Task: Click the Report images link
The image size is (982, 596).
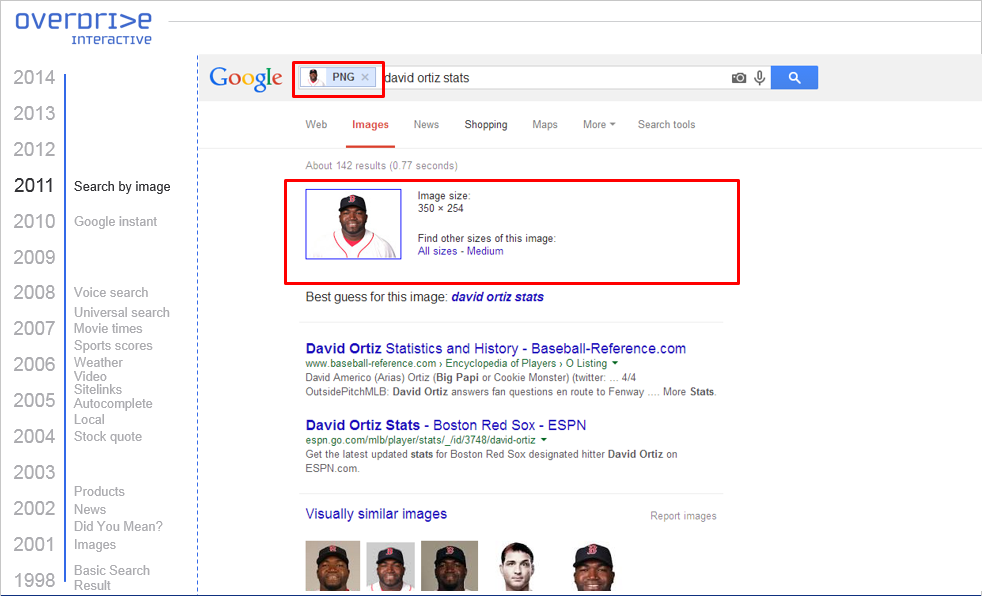Action: (x=683, y=516)
